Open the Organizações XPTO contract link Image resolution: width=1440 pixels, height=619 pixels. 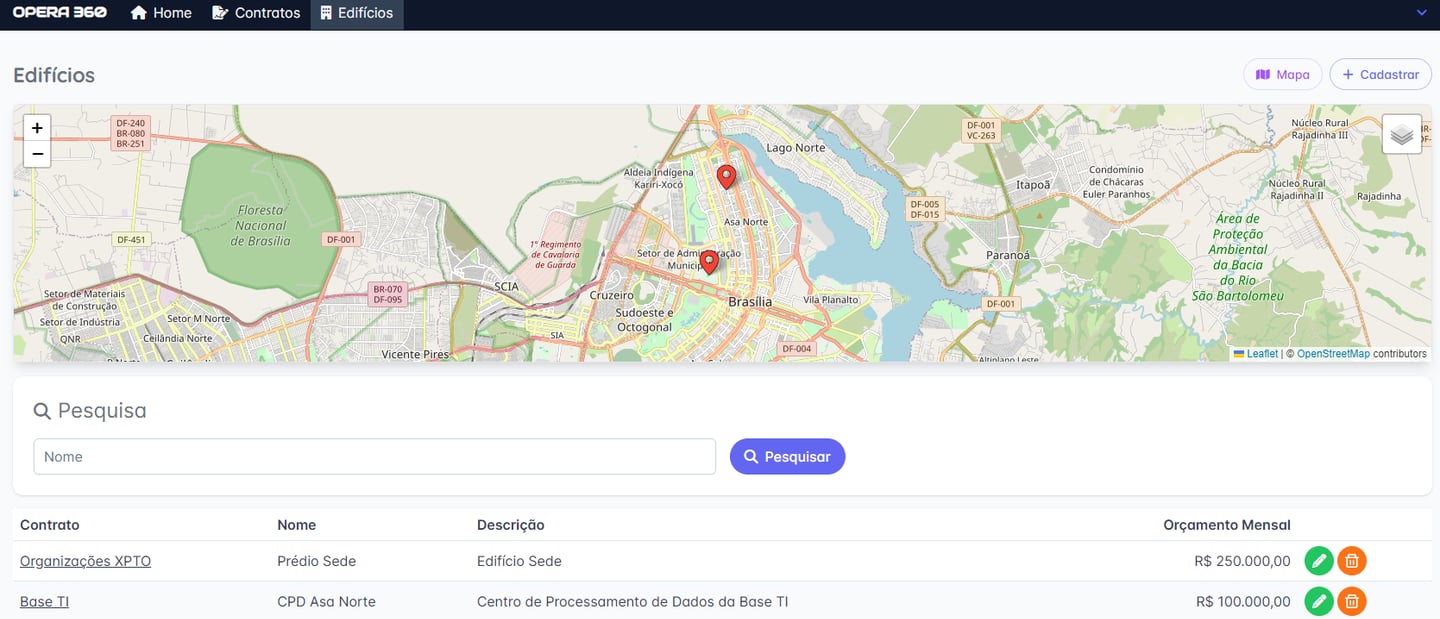click(x=85, y=561)
